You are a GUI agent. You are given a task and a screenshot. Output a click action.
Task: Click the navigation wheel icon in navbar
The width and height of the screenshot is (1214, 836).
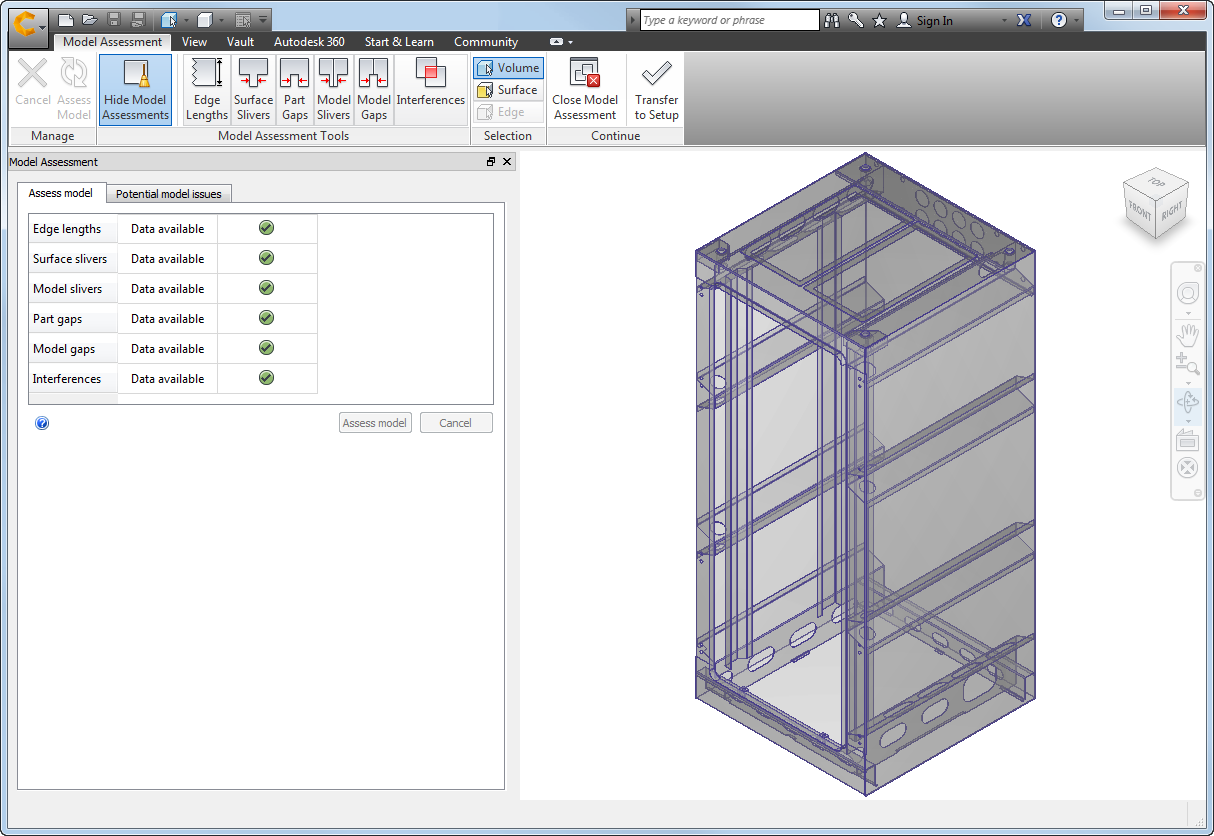tap(1187, 293)
